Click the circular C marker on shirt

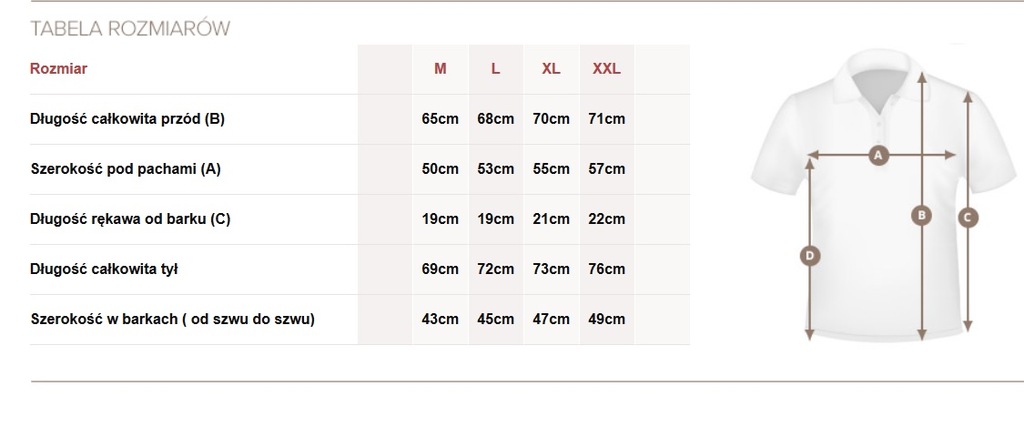[x=968, y=218]
